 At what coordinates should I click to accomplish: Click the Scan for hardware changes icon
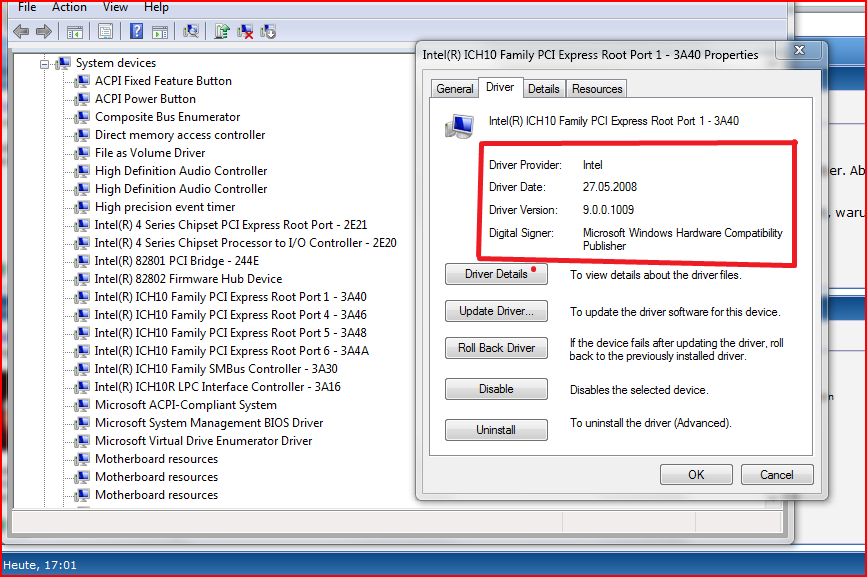[191, 32]
